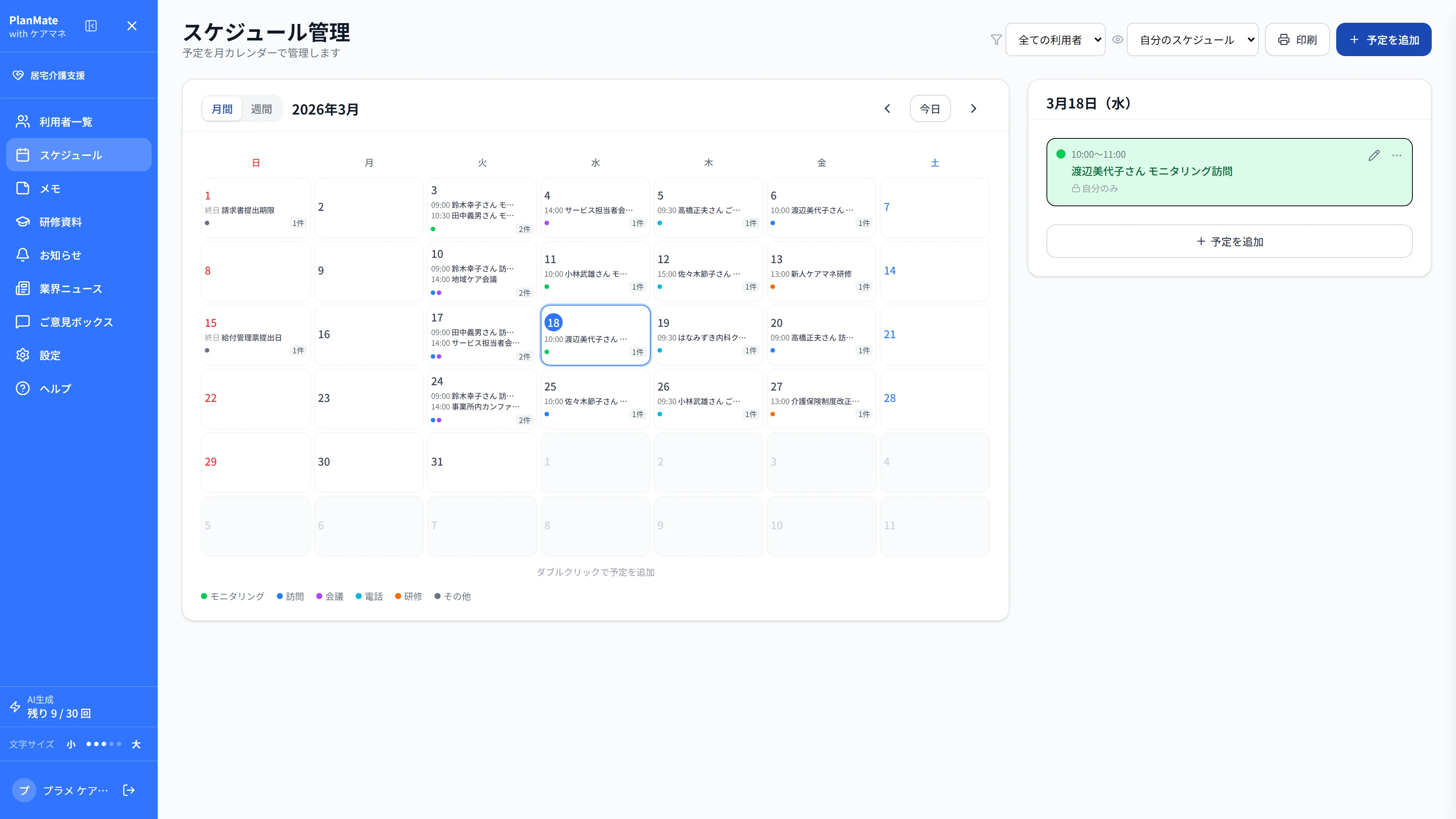Click the logout icon beside user name

(129, 790)
